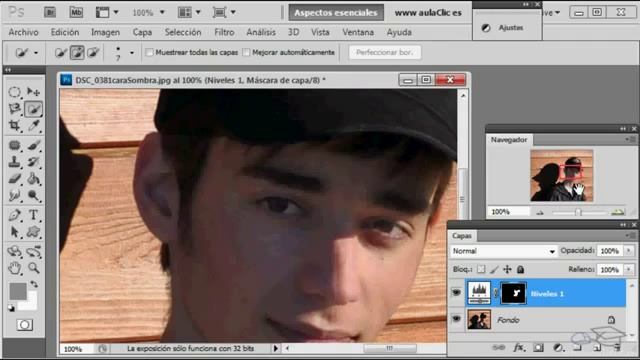640x360 pixels.
Task: Open the Relleno slider arrow
Action: coord(629,269)
